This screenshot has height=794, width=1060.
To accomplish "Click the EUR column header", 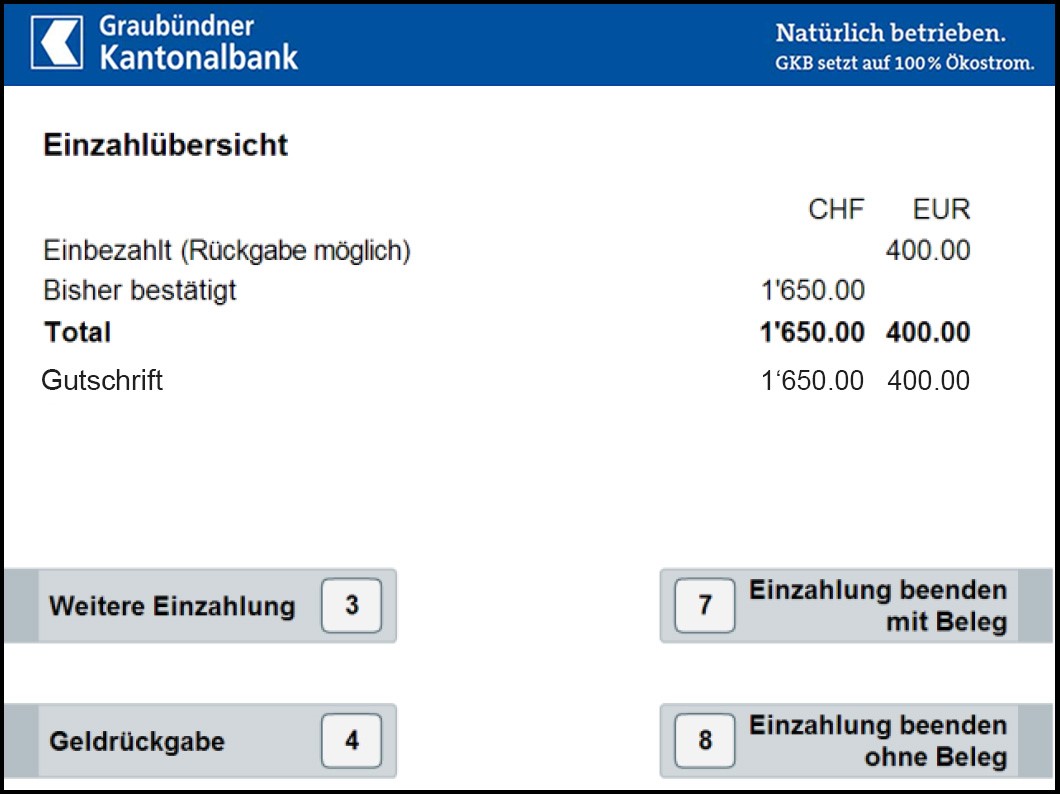I will tap(942, 209).
